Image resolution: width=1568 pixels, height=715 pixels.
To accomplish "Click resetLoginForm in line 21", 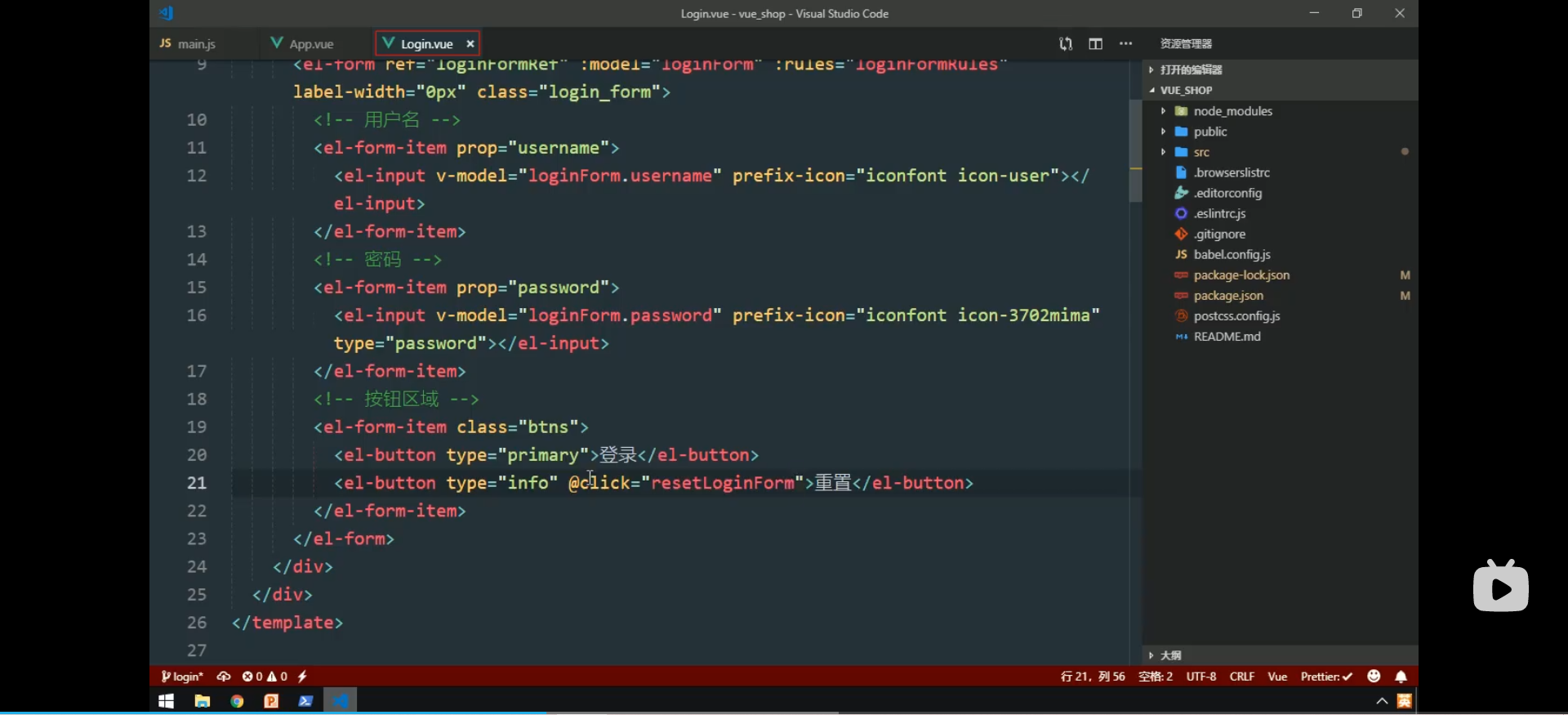I will 723,483.
